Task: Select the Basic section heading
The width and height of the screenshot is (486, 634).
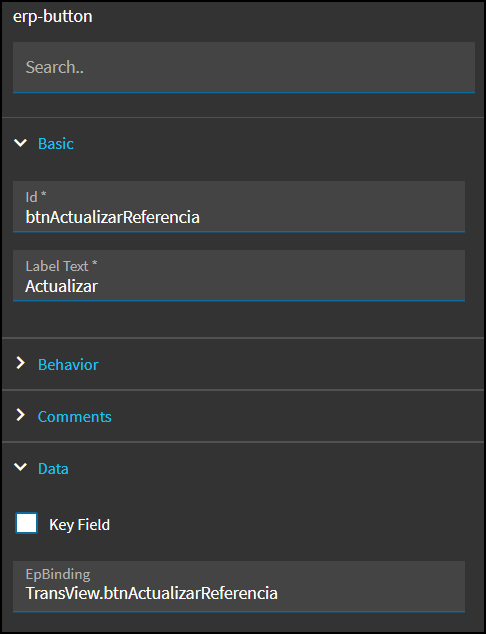Action: 56,144
